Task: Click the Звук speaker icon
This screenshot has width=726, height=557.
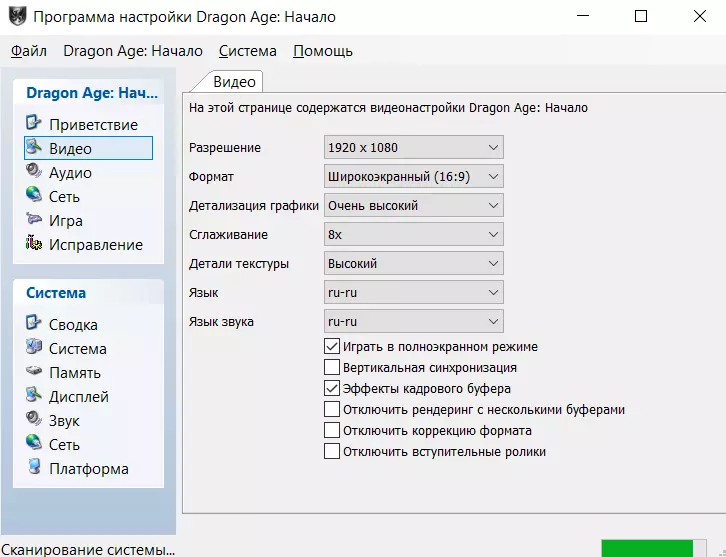Action: click(x=34, y=419)
